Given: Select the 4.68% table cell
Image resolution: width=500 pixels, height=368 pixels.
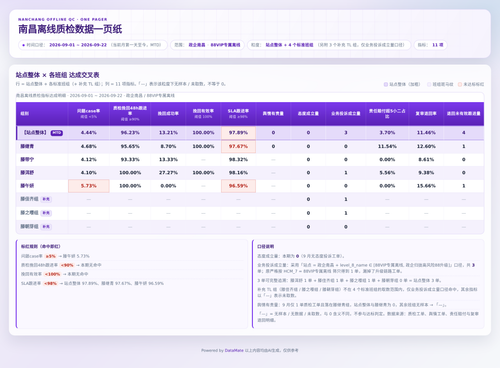Looking at the screenshot, I should (x=89, y=146).
